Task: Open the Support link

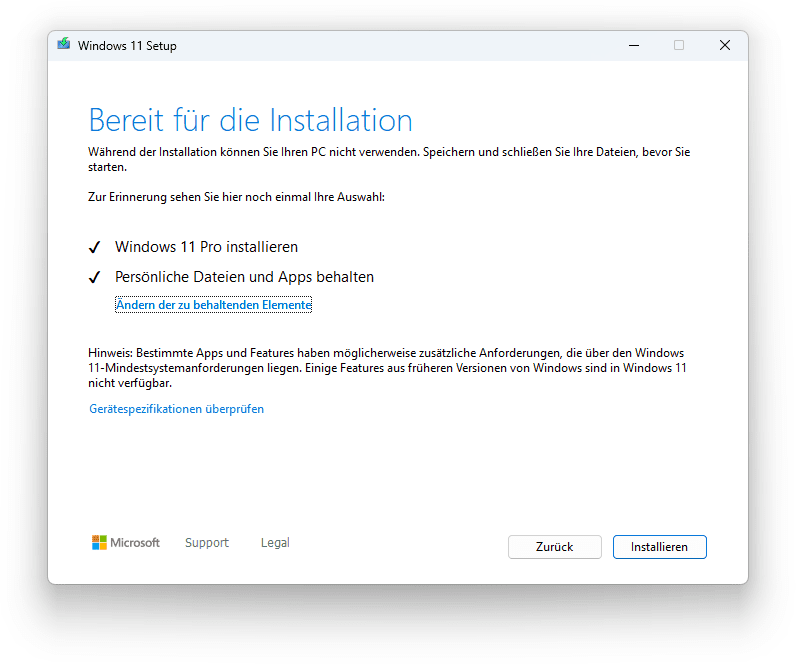Action: point(207,543)
